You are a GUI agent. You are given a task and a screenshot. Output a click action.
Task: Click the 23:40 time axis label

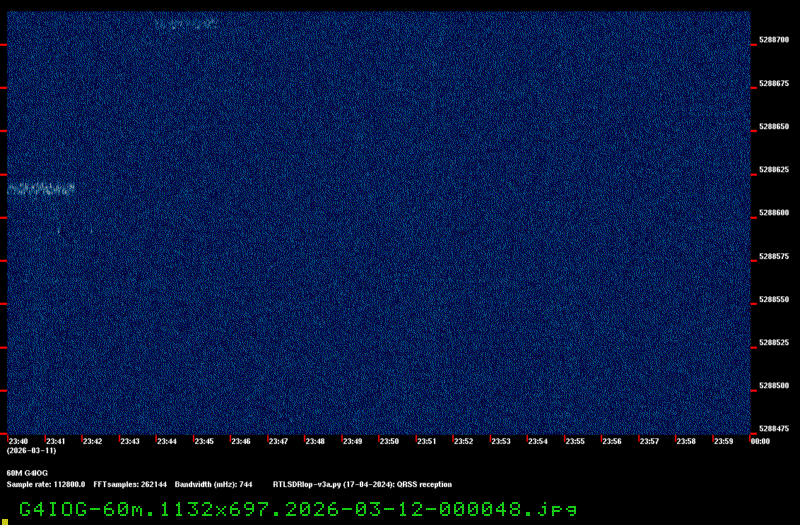point(18,441)
